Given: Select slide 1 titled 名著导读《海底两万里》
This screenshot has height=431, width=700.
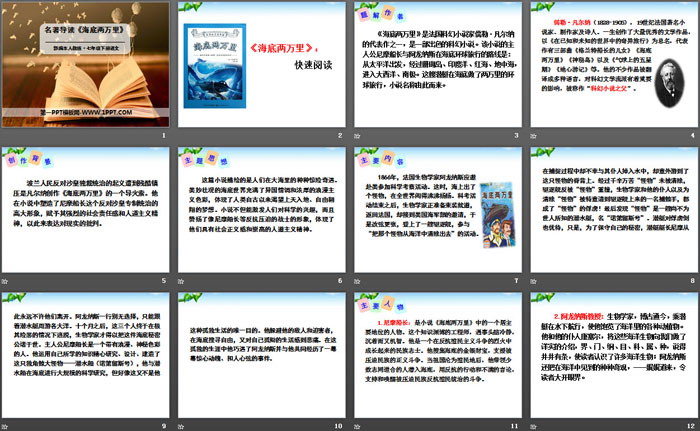Looking at the screenshot, I should [86, 64].
